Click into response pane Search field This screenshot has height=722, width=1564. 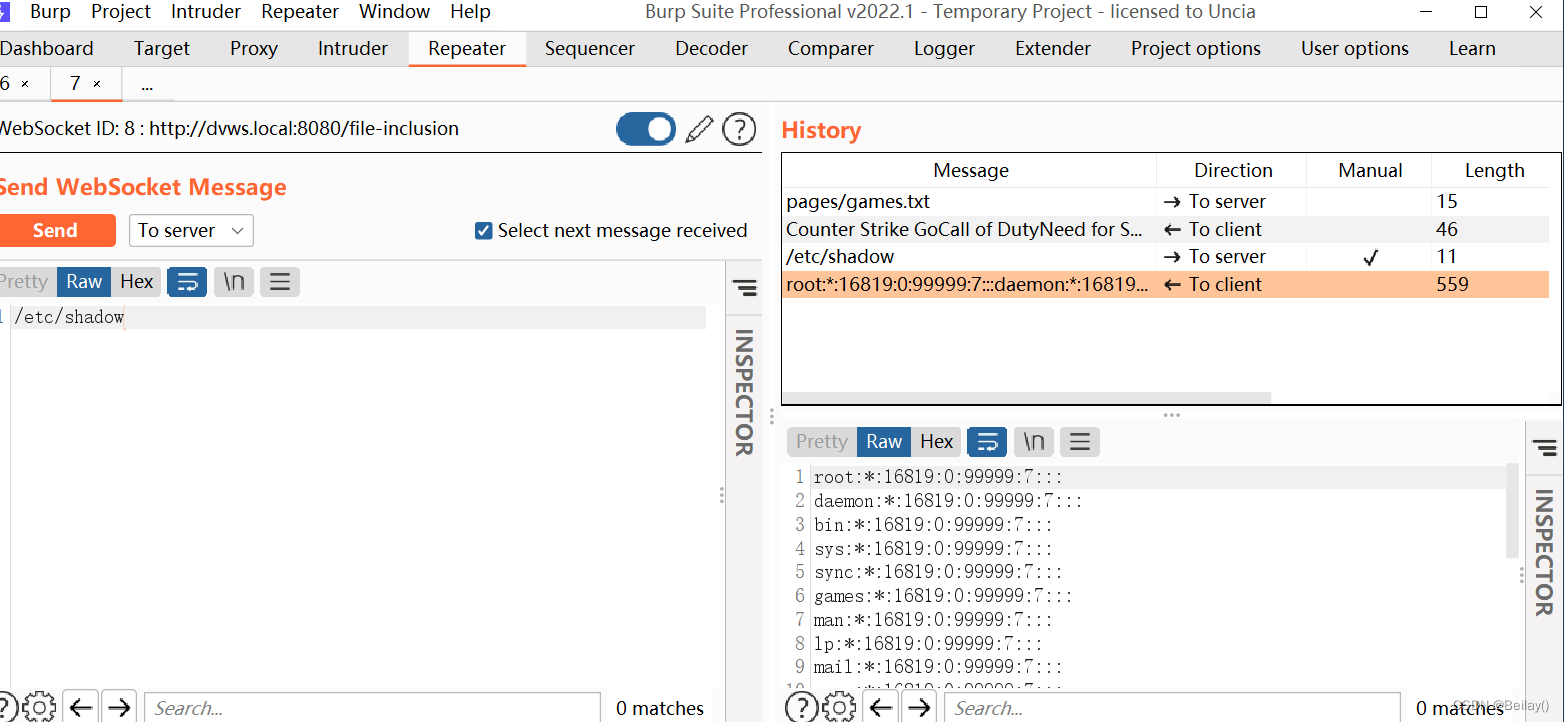click(x=1172, y=708)
